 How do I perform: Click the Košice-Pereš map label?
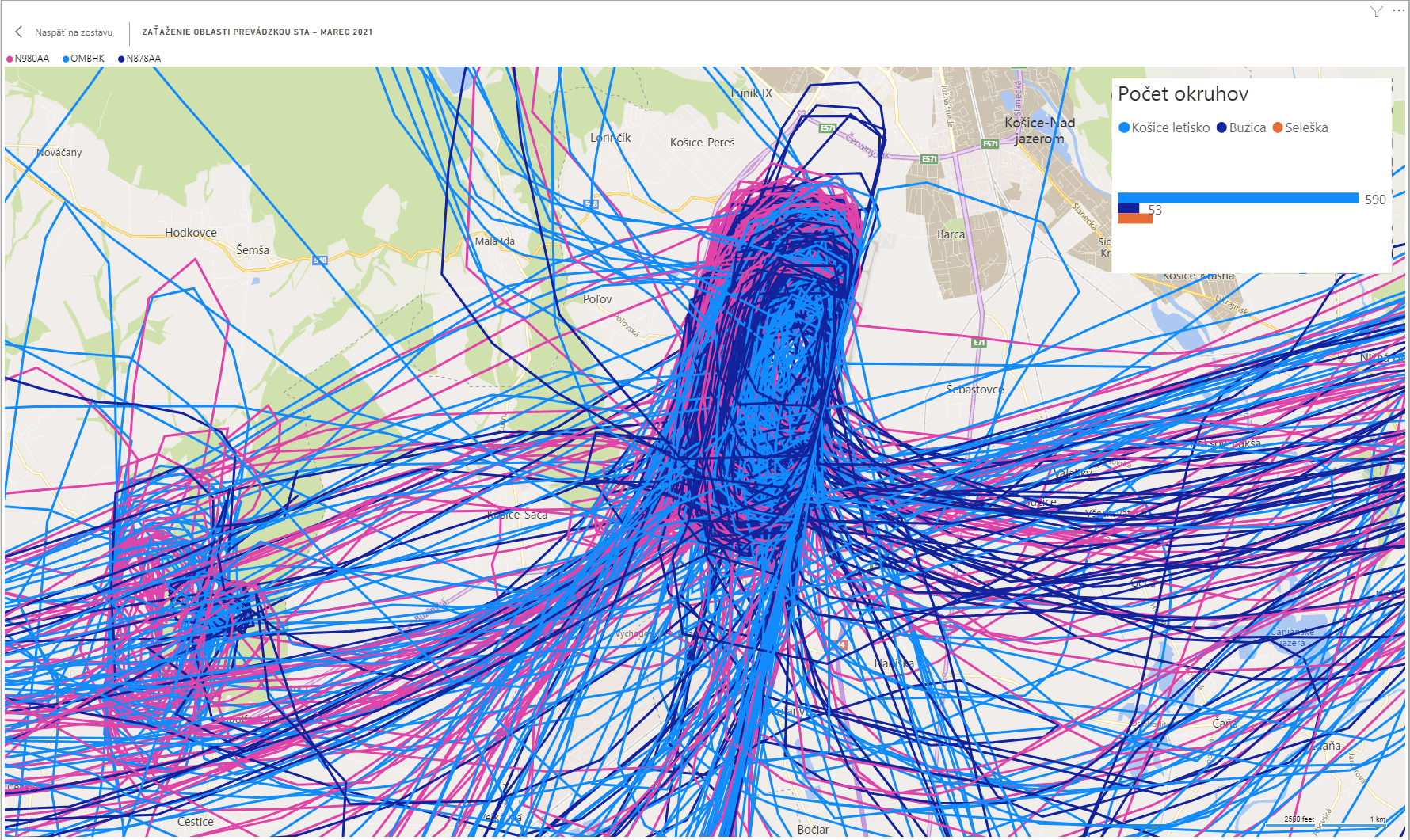(702, 143)
